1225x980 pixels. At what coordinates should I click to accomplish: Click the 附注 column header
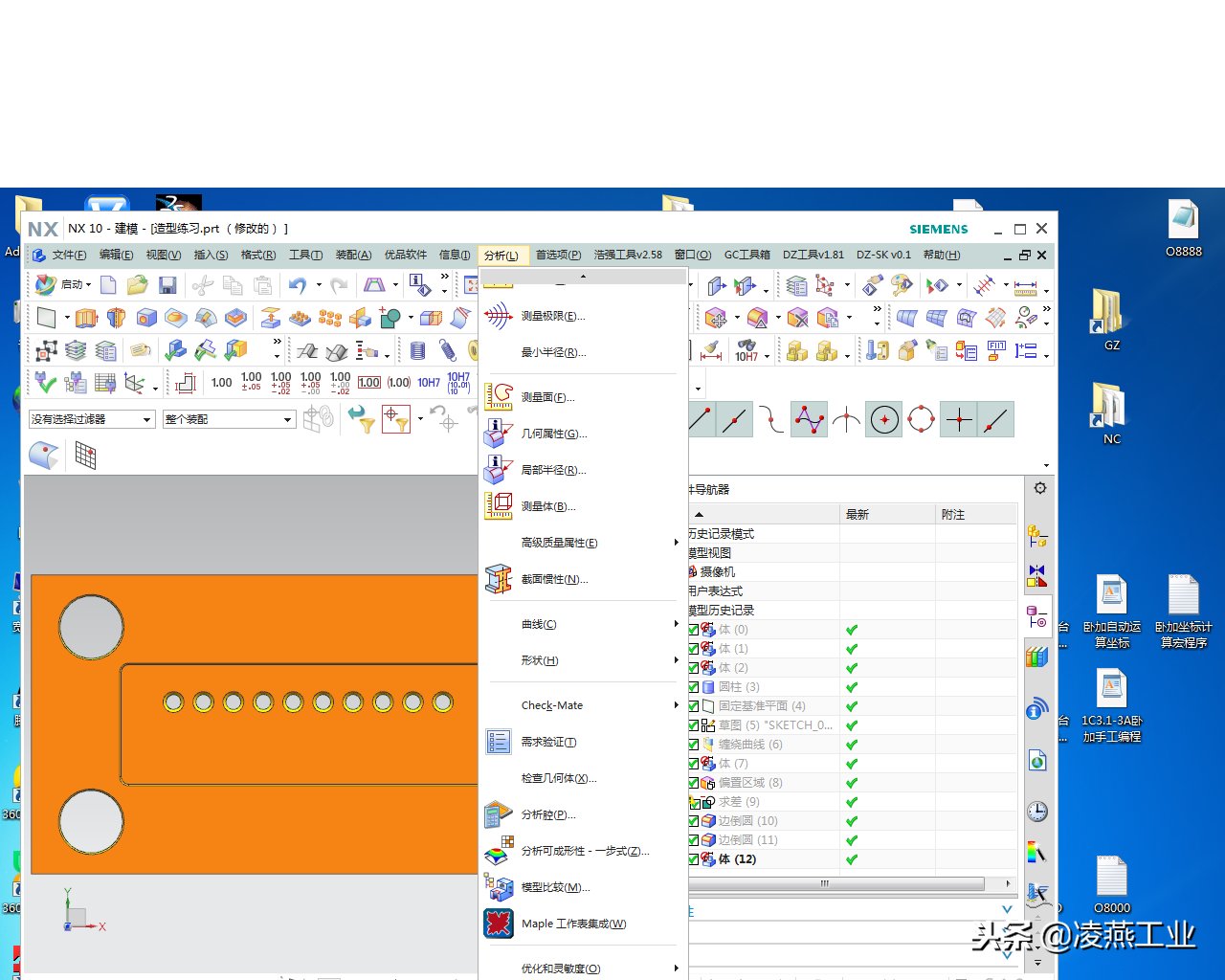975,514
